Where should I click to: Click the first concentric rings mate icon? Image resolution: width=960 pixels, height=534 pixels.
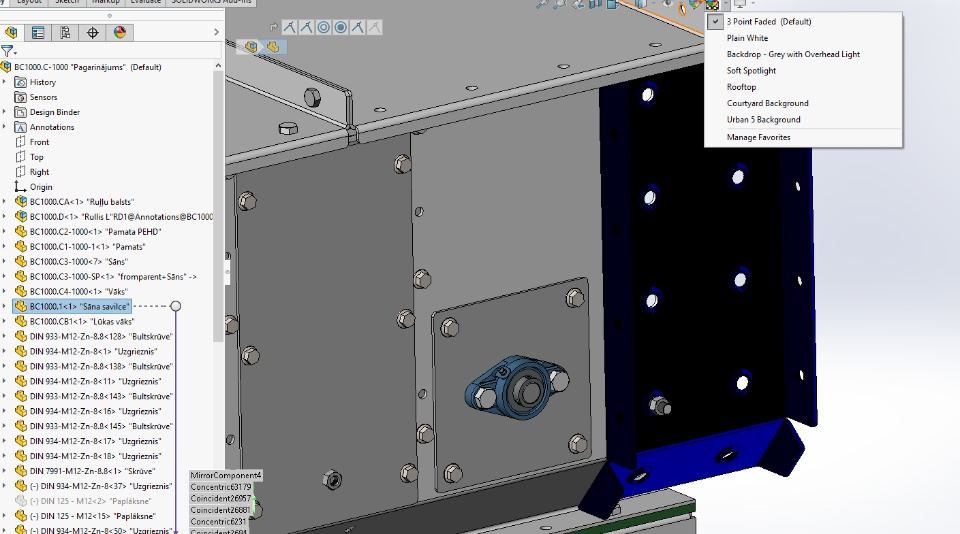323,27
